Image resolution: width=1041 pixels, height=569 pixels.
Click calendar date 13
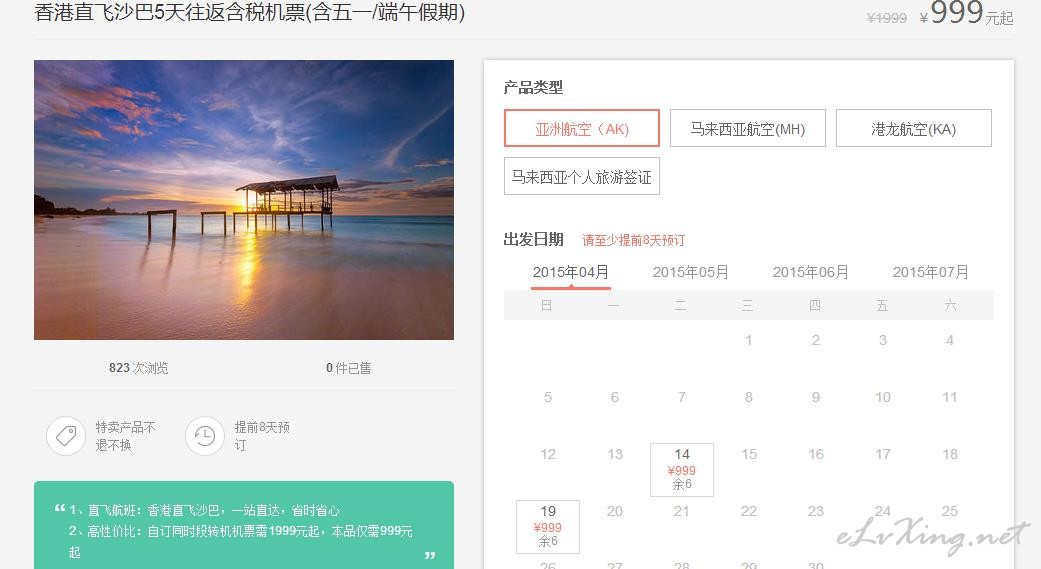pos(615,454)
